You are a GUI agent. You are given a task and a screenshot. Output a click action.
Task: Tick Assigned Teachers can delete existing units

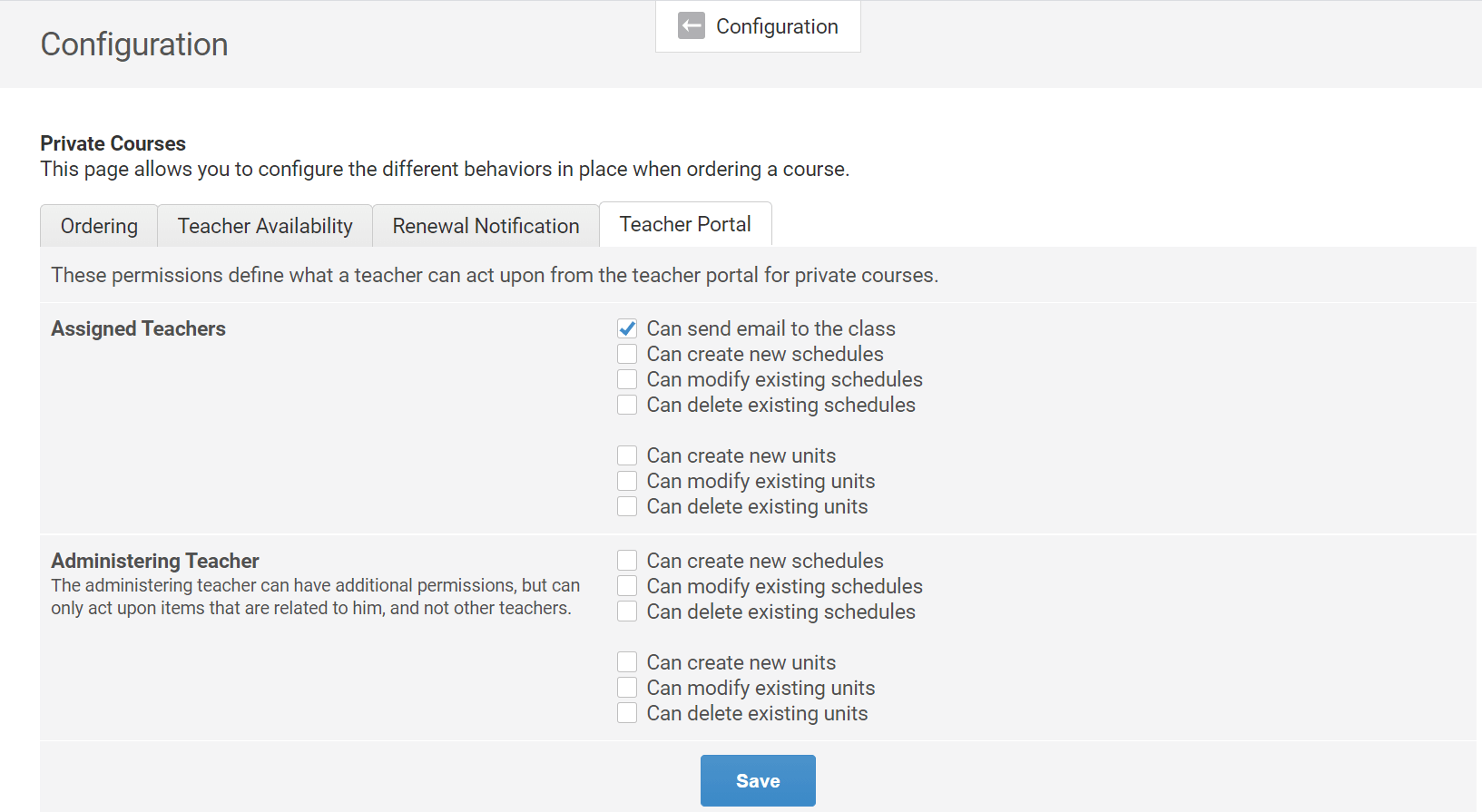click(627, 506)
